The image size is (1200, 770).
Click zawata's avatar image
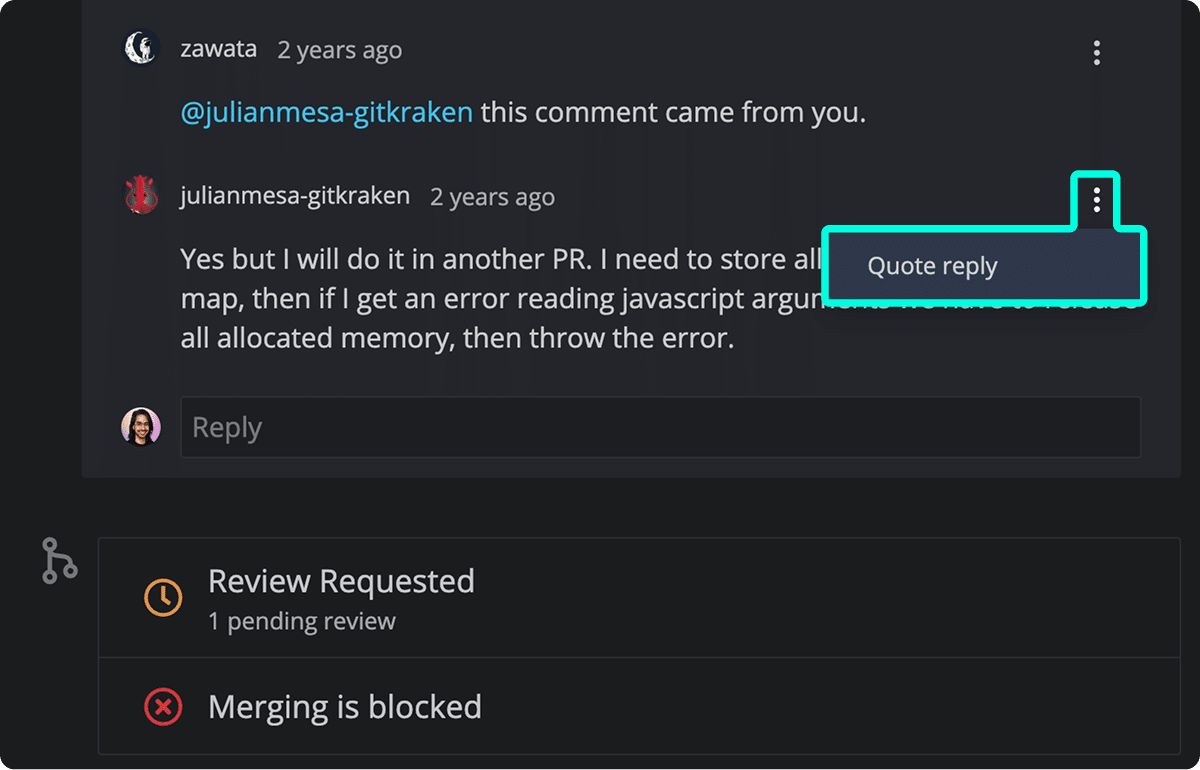(x=140, y=47)
